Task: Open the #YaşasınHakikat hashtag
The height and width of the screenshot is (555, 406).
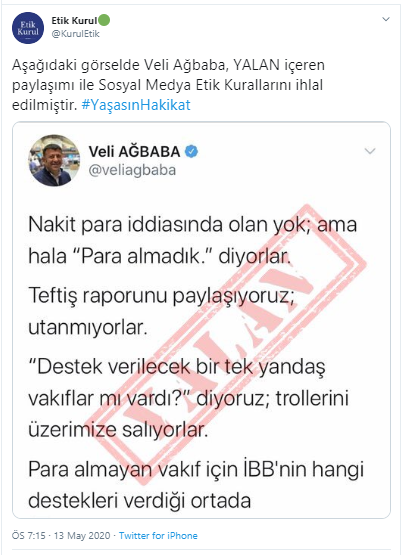Action: click(x=136, y=105)
